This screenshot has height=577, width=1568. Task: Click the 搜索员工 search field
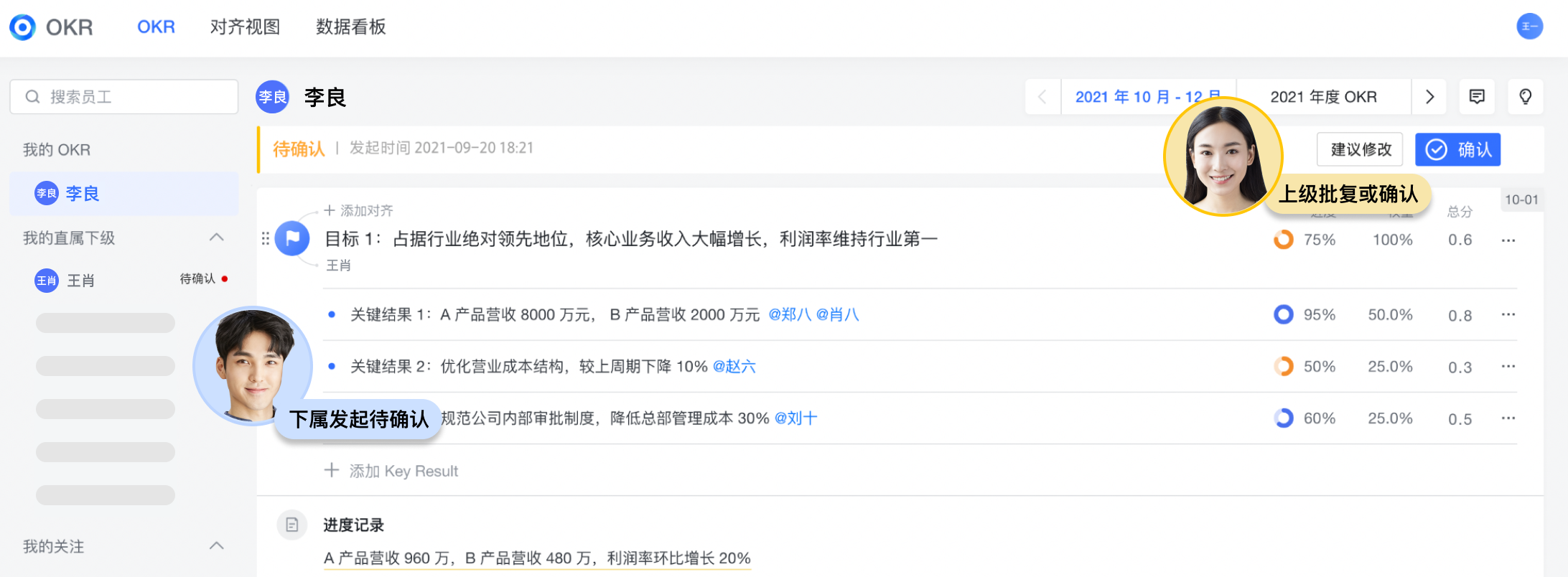point(124,97)
